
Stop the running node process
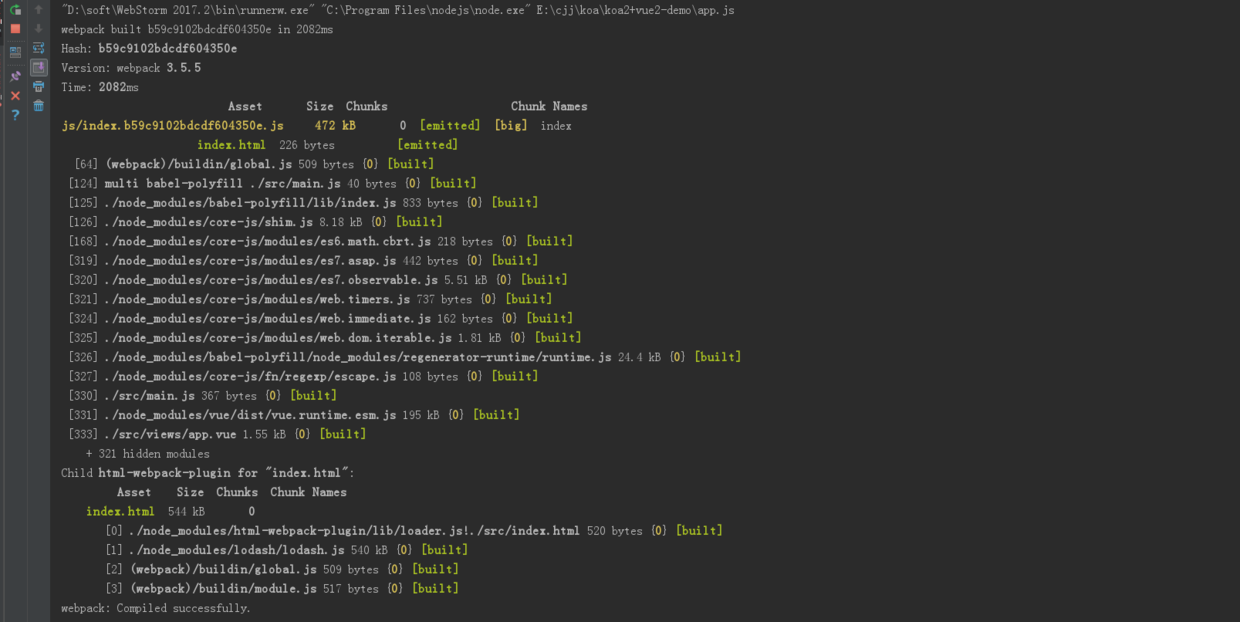click(x=15, y=29)
